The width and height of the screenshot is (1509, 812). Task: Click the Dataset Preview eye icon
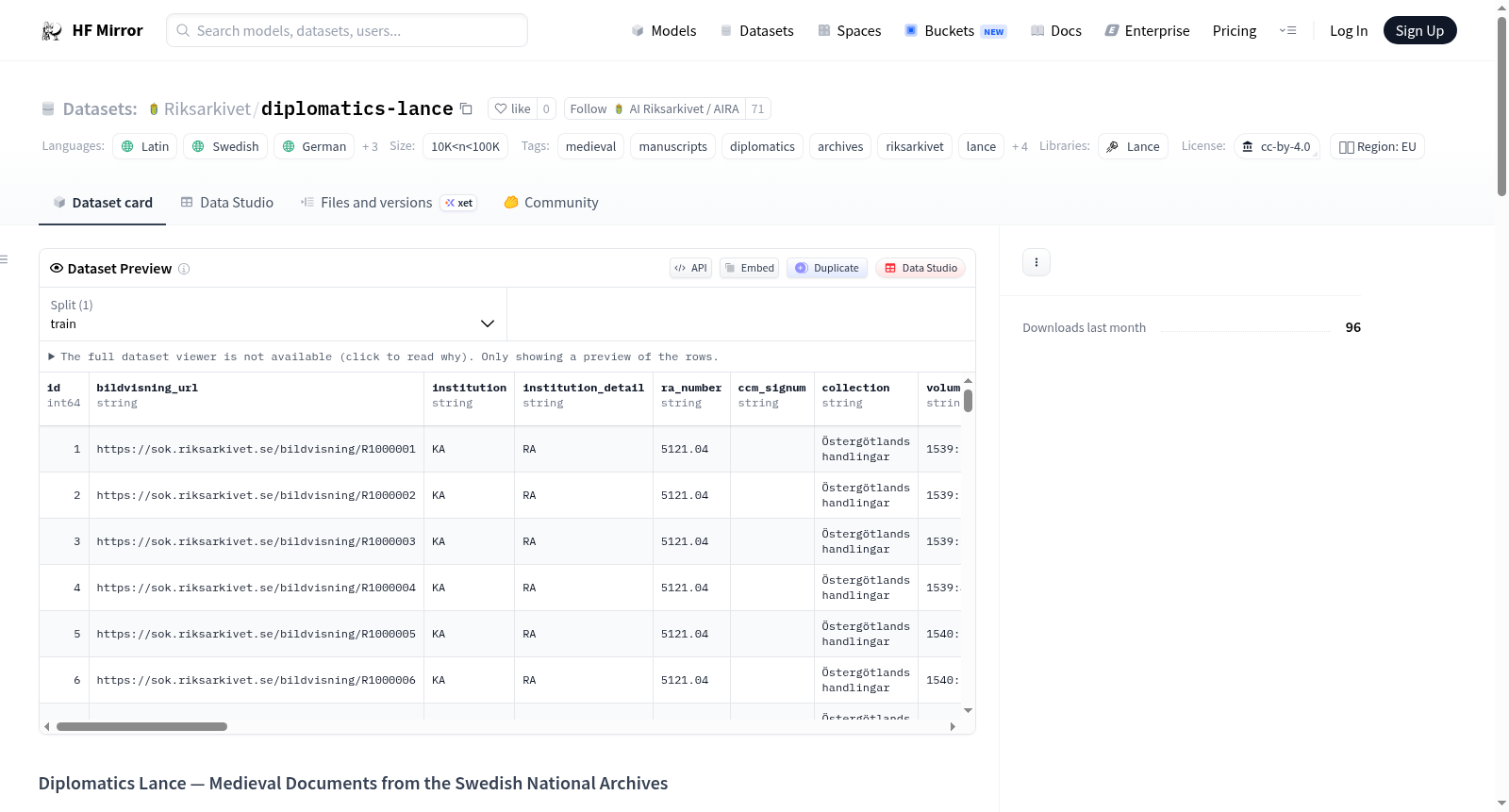point(57,269)
